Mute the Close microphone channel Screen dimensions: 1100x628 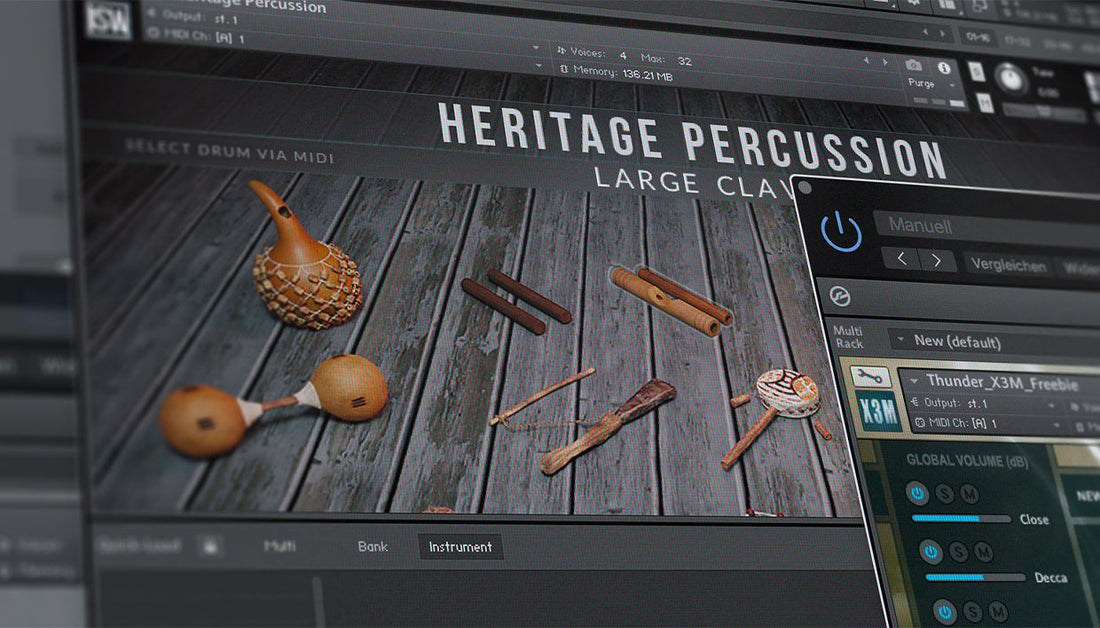970,495
